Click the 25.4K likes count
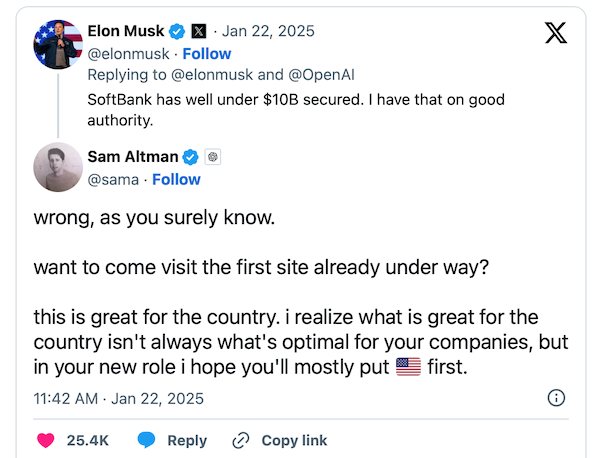 [x=88, y=440]
